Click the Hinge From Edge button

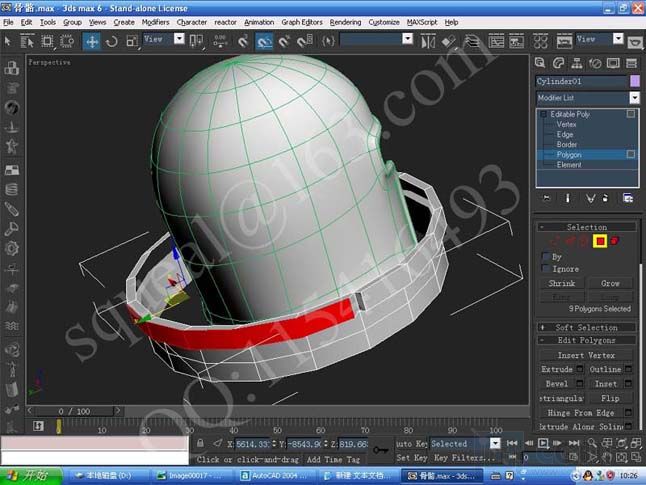point(581,413)
